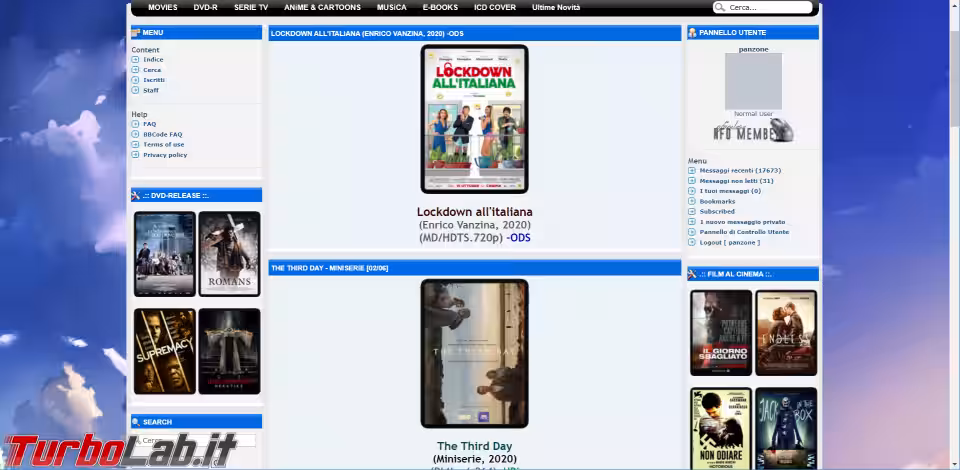960x470 pixels.
Task: Click the PANNELLO UTENTE user icon
Action: coord(692,32)
